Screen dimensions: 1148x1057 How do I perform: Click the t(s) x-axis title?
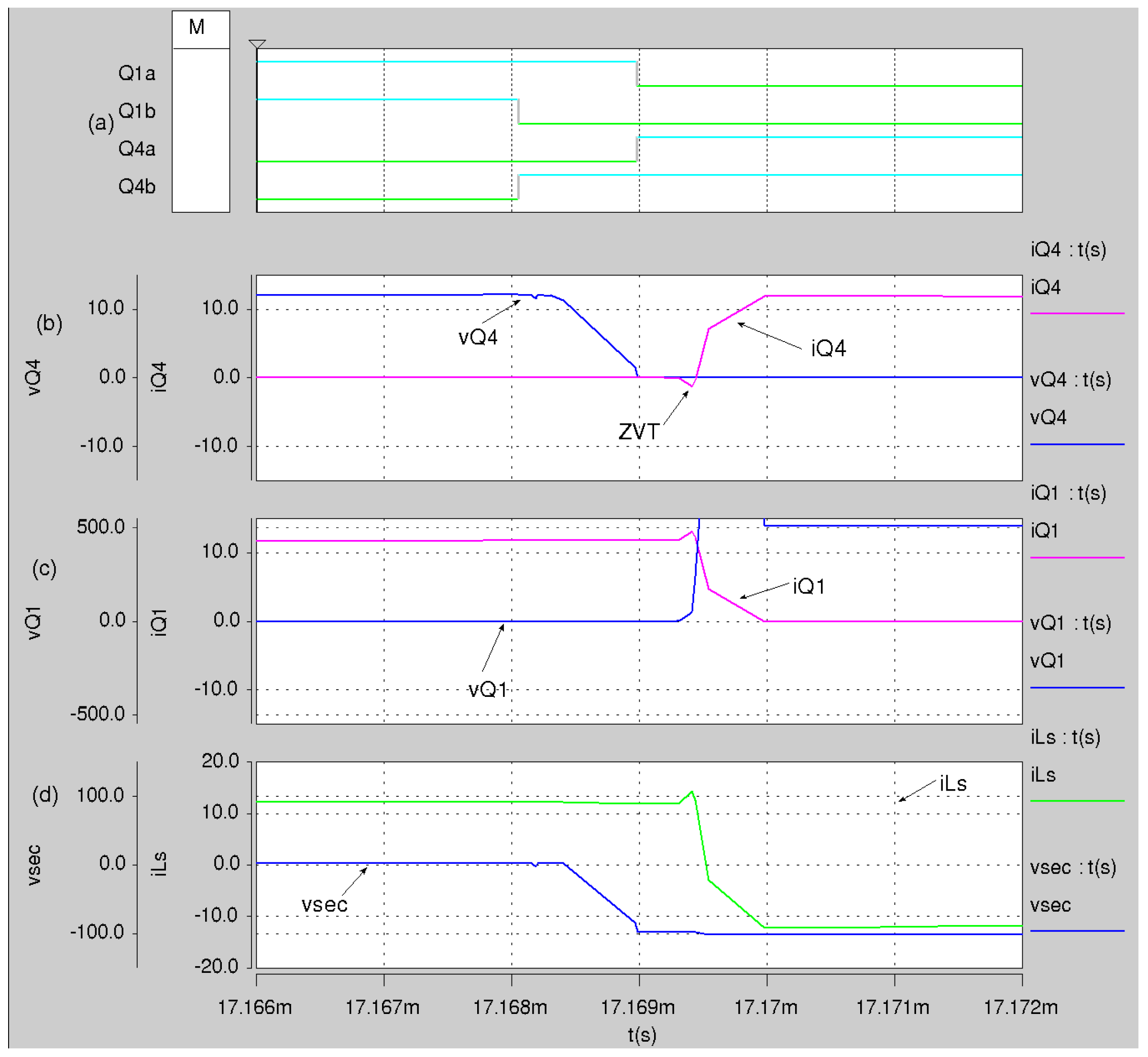click(642, 1035)
